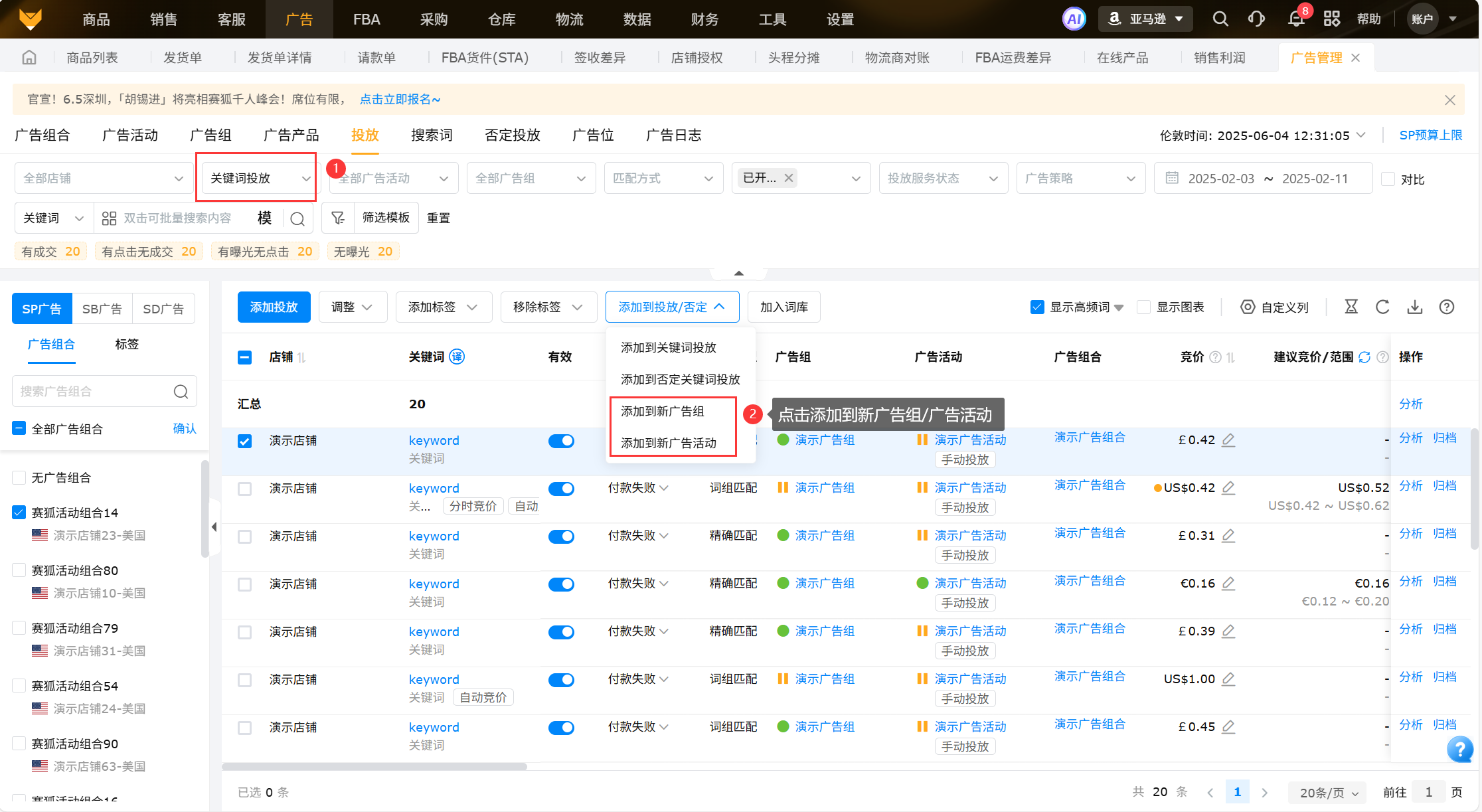Viewport: 1482px width, 812px height.
Task: Click the AI assistant icon
Action: [x=1074, y=19]
